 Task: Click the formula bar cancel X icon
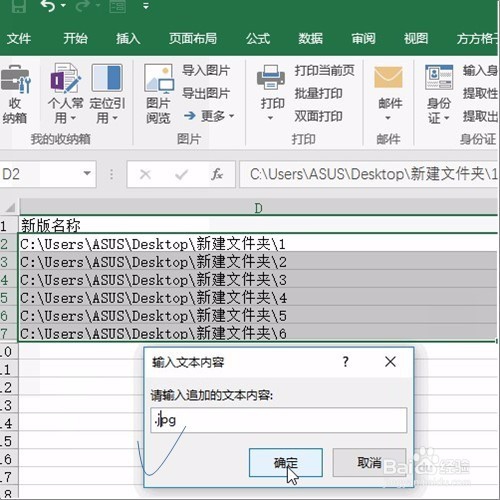(x=145, y=174)
